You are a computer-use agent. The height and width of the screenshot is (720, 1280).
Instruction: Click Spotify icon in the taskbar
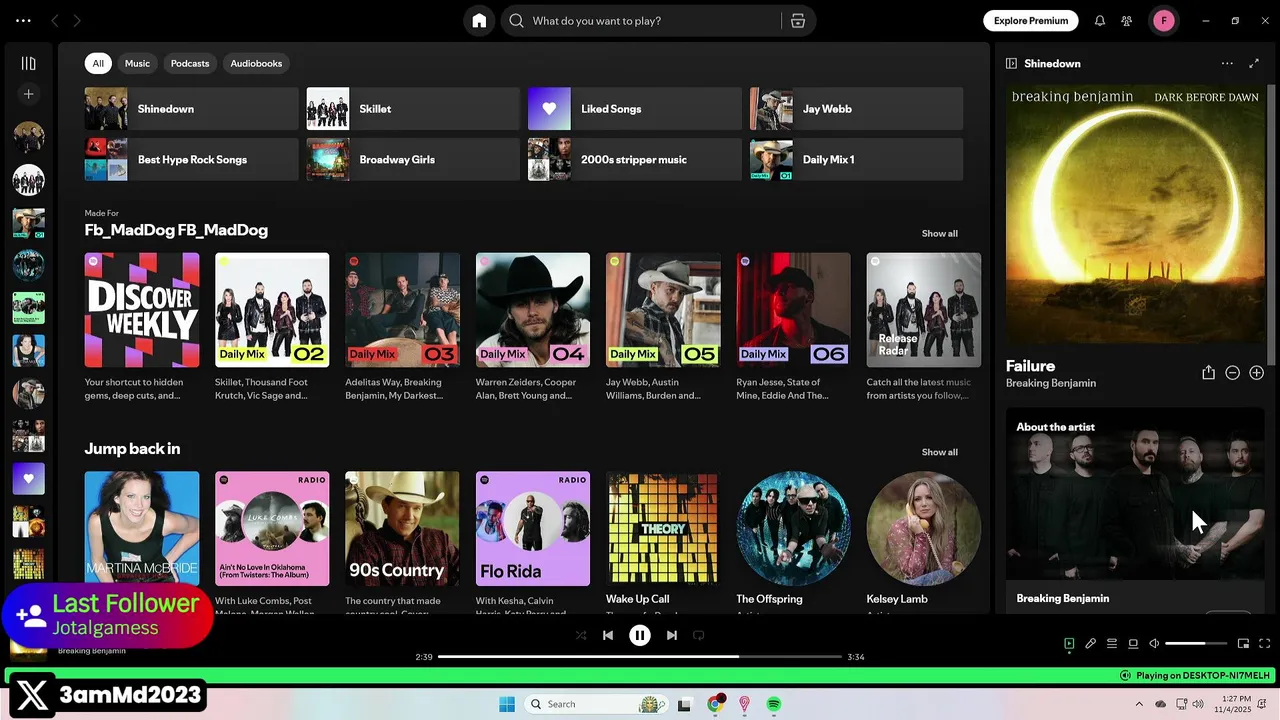[x=774, y=704]
